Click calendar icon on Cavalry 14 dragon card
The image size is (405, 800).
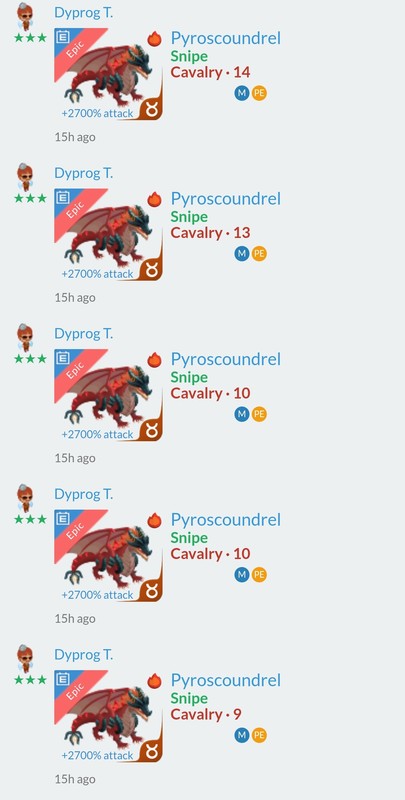(x=63, y=37)
